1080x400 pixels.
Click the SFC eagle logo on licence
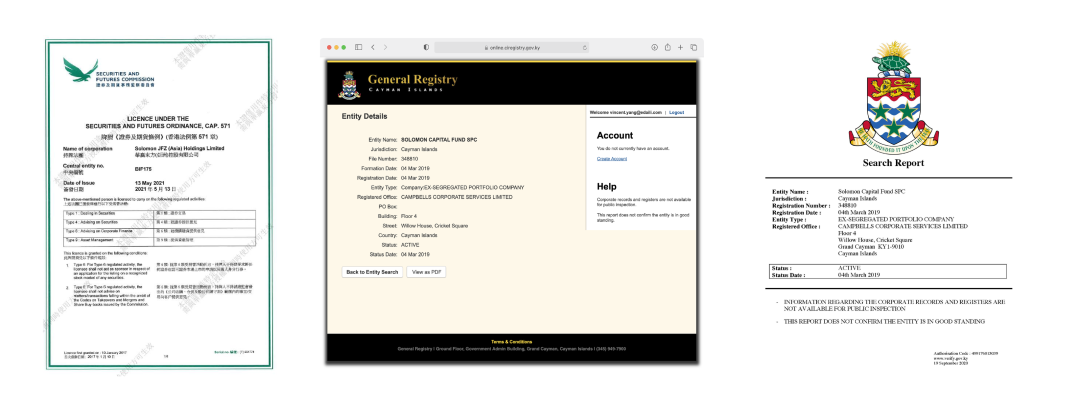pyautogui.click(x=81, y=70)
